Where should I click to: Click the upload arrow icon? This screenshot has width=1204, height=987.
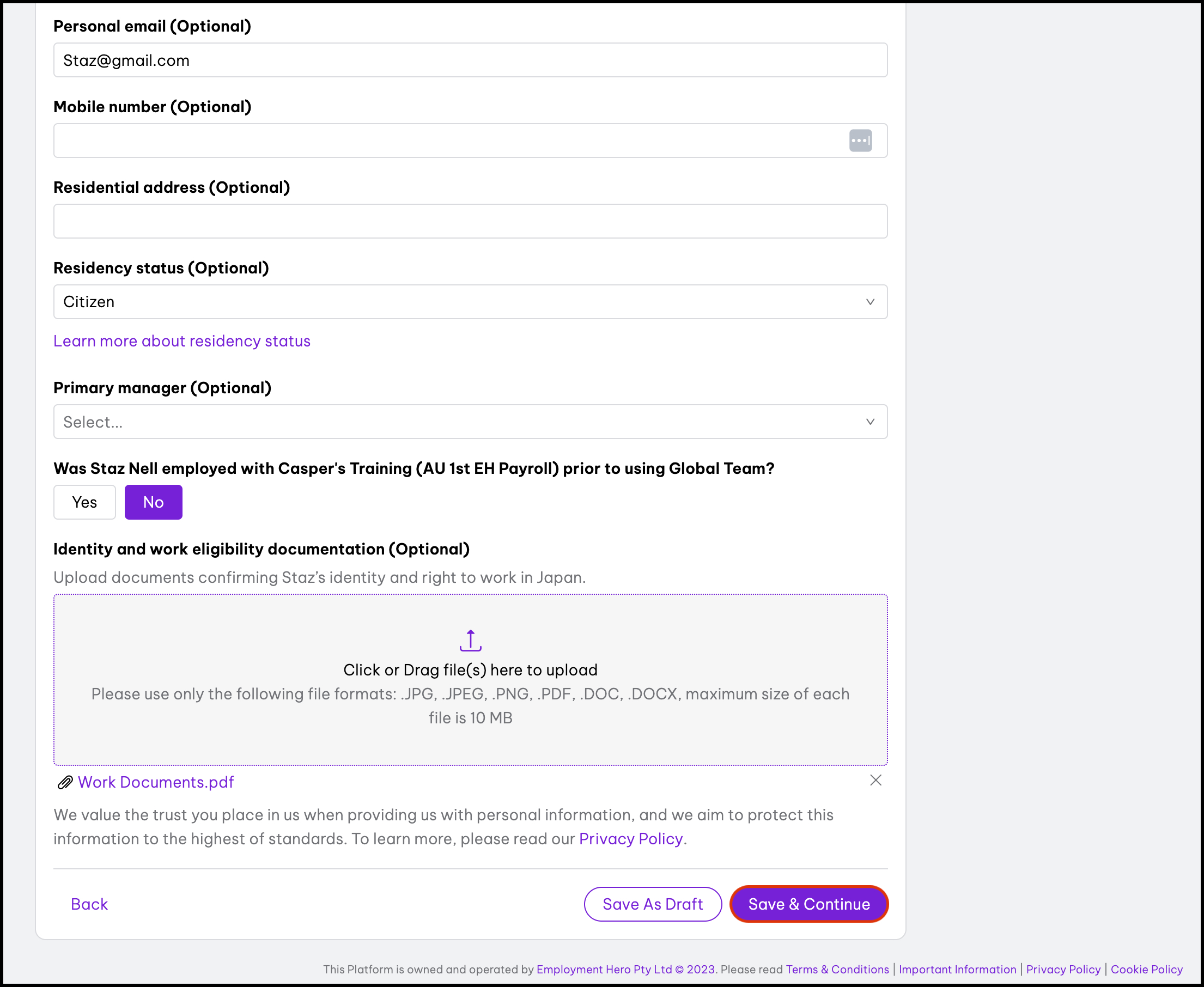click(x=470, y=640)
